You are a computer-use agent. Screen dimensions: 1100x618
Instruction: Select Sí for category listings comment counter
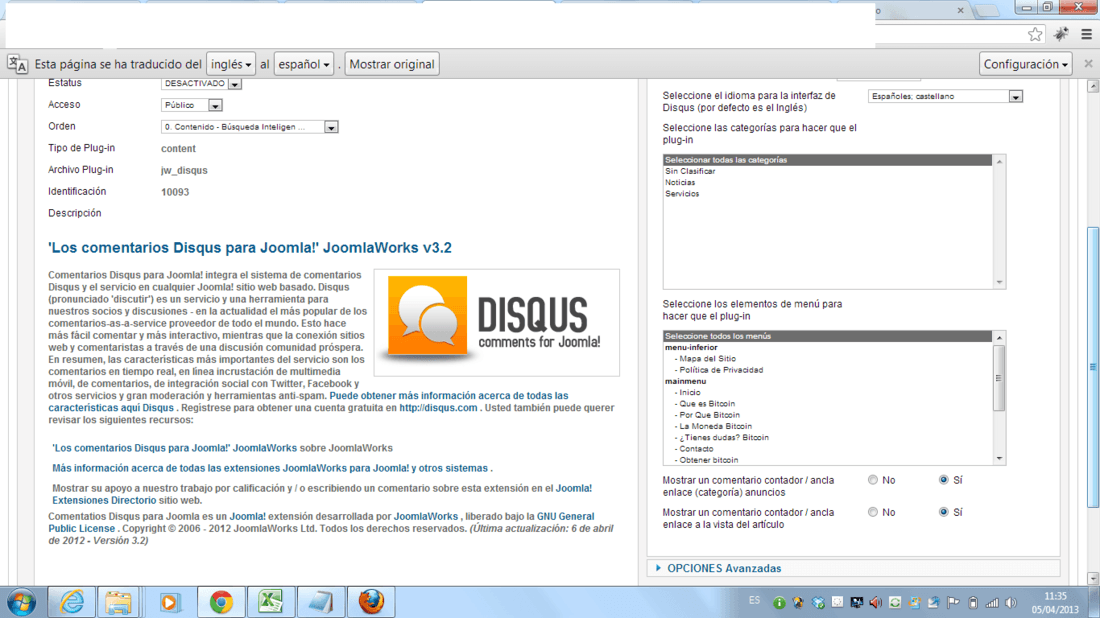pyautogui.click(x=944, y=480)
